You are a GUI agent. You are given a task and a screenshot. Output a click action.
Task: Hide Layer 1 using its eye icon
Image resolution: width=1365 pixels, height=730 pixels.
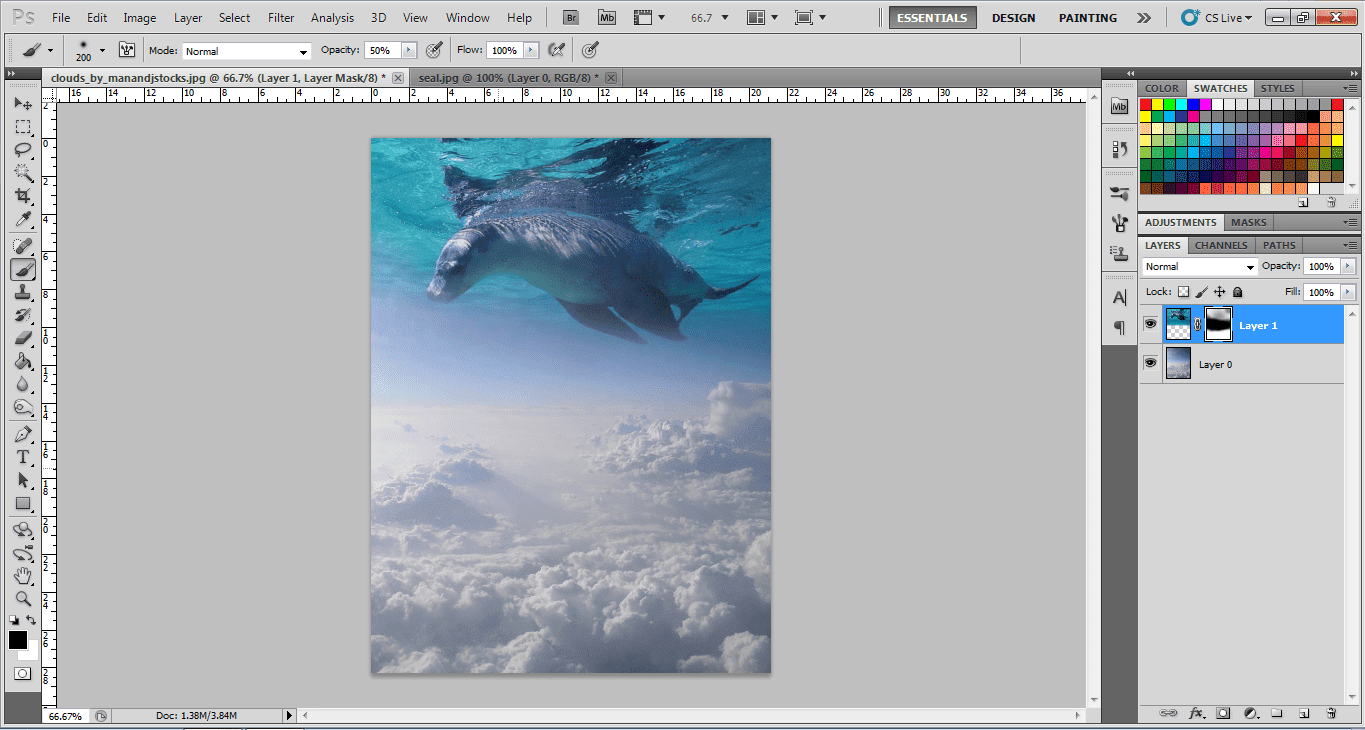[1150, 325]
